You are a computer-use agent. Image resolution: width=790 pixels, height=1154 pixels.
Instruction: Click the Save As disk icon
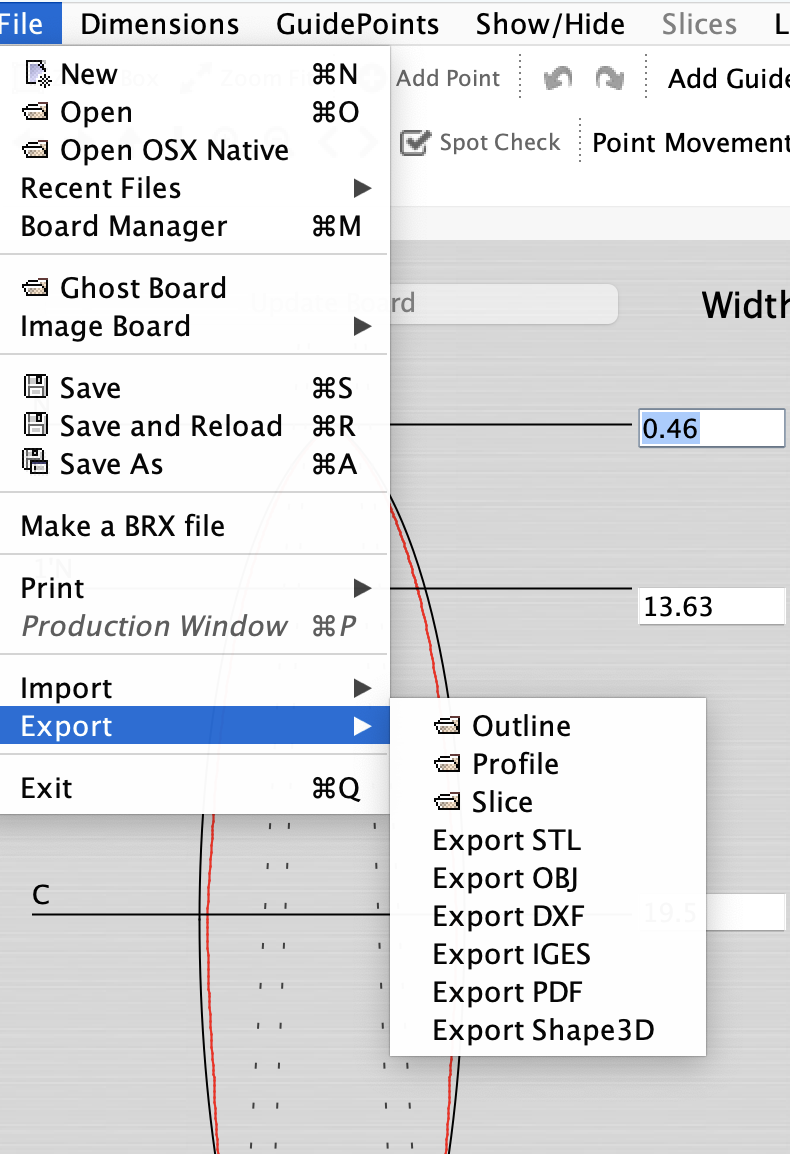tap(36, 464)
